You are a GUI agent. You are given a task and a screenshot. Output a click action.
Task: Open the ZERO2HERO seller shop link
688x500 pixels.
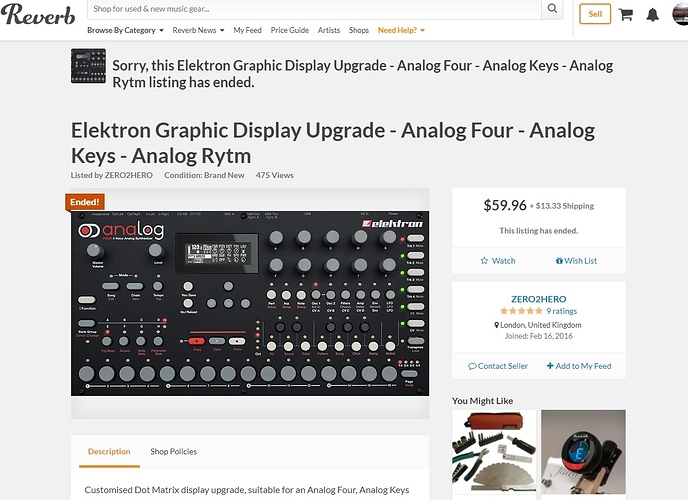(x=538, y=297)
